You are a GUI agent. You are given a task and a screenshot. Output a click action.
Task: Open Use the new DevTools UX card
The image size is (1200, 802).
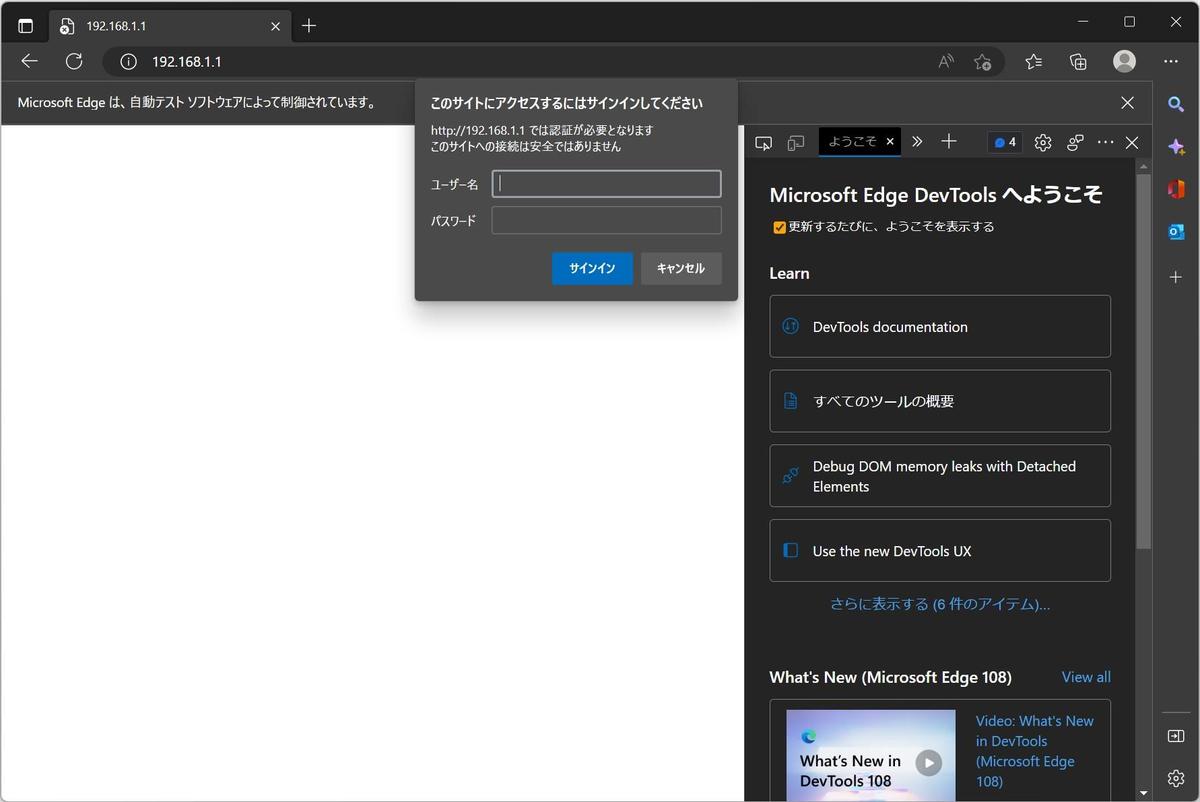click(940, 550)
